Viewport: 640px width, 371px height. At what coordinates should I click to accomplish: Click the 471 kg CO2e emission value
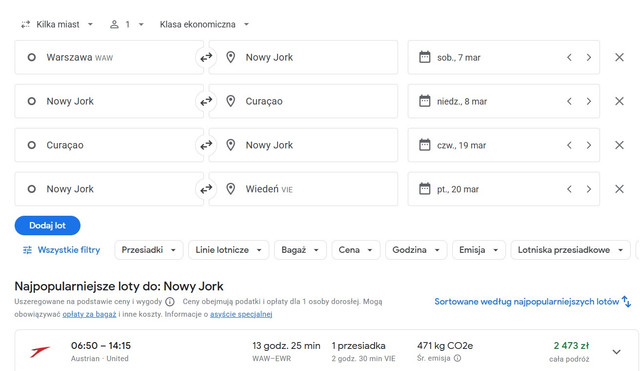(445, 346)
